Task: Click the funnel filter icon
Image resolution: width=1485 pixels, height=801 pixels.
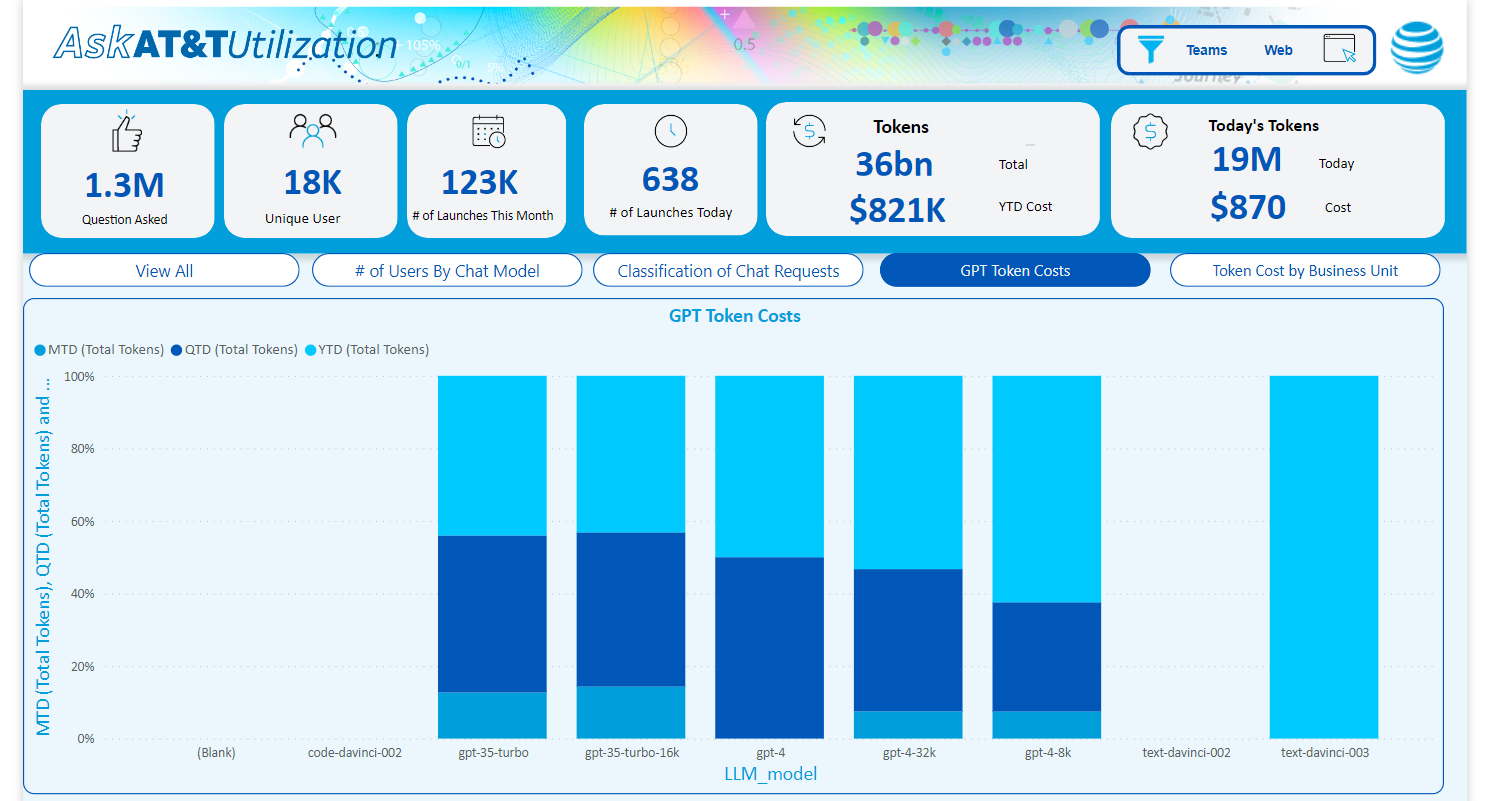Action: 1151,49
